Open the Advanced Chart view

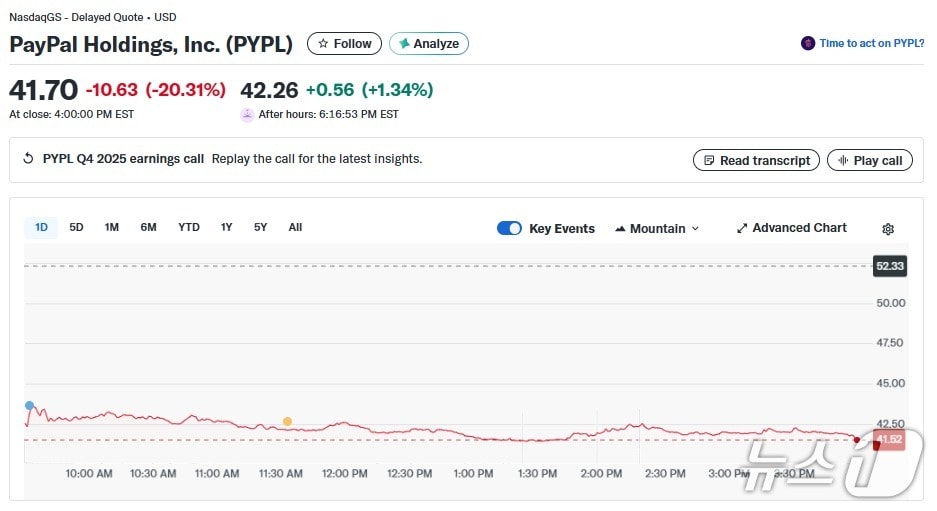(x=791, y=228)
